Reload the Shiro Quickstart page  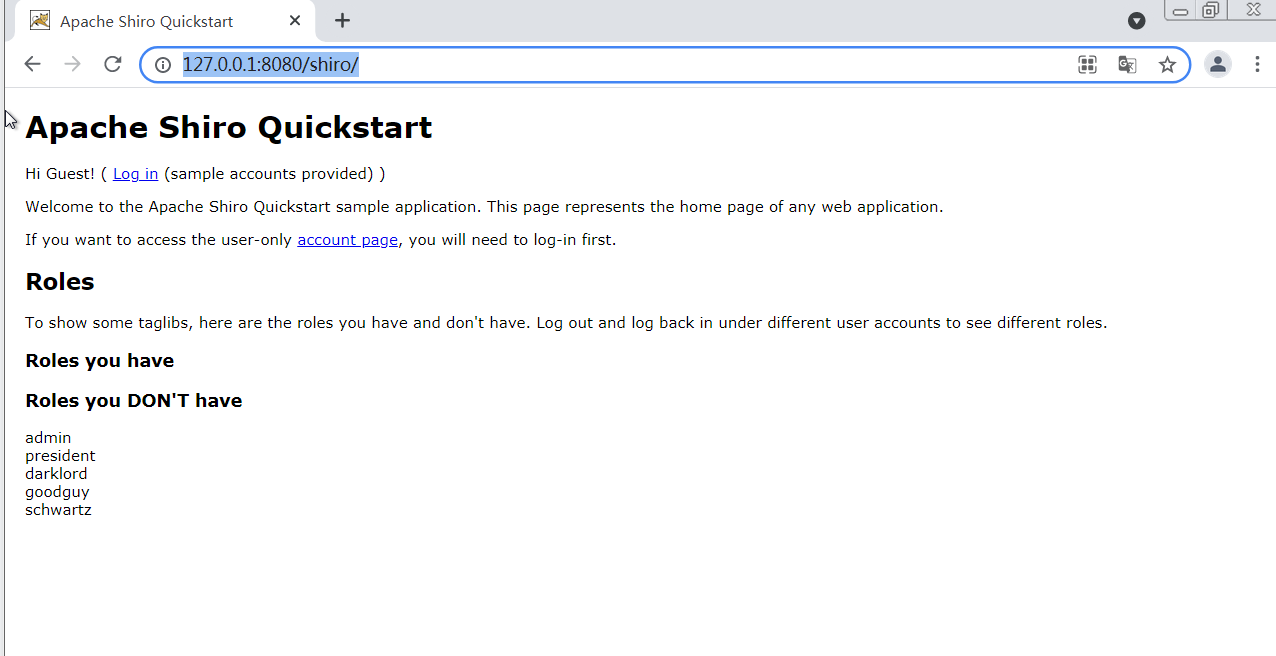click(113, 65)
